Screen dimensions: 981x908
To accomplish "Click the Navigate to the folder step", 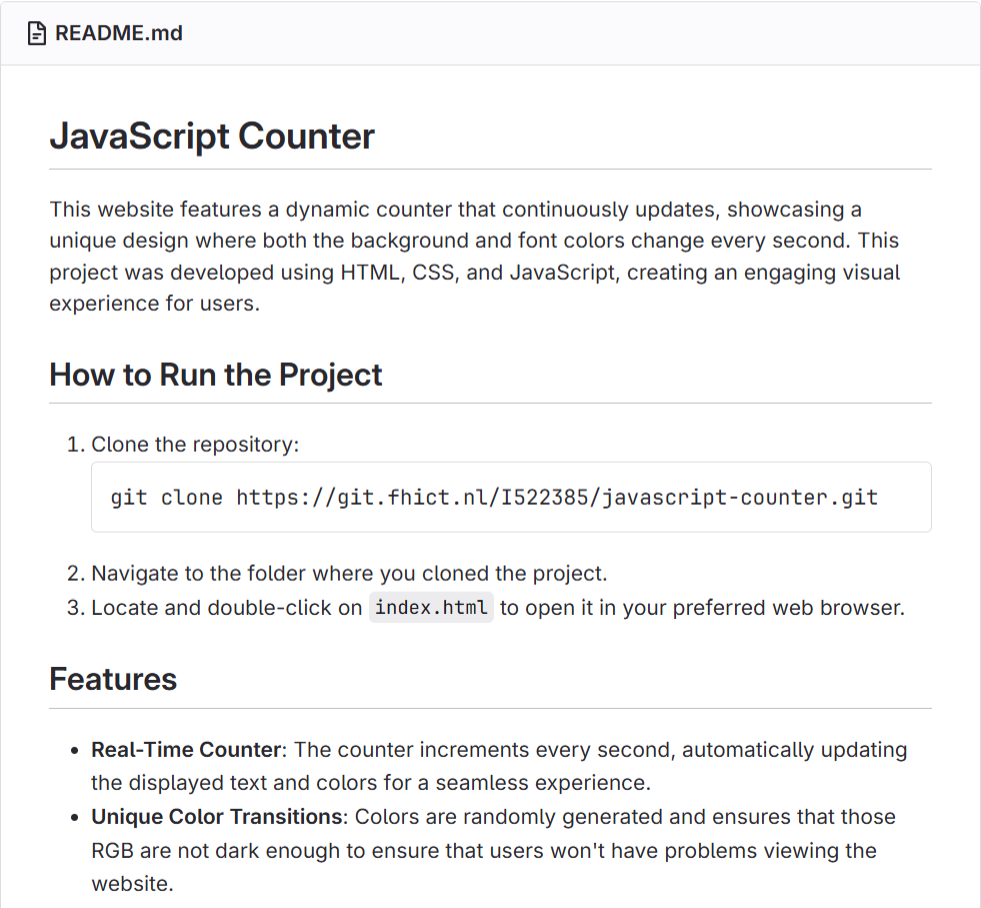I will pos(349,574).
